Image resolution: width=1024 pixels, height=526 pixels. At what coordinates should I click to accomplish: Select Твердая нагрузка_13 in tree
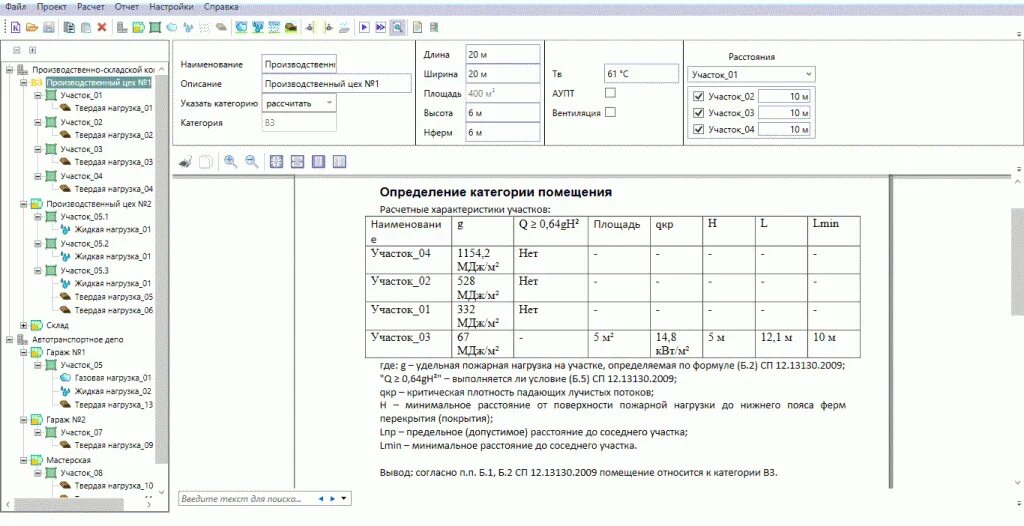[114, 404]
